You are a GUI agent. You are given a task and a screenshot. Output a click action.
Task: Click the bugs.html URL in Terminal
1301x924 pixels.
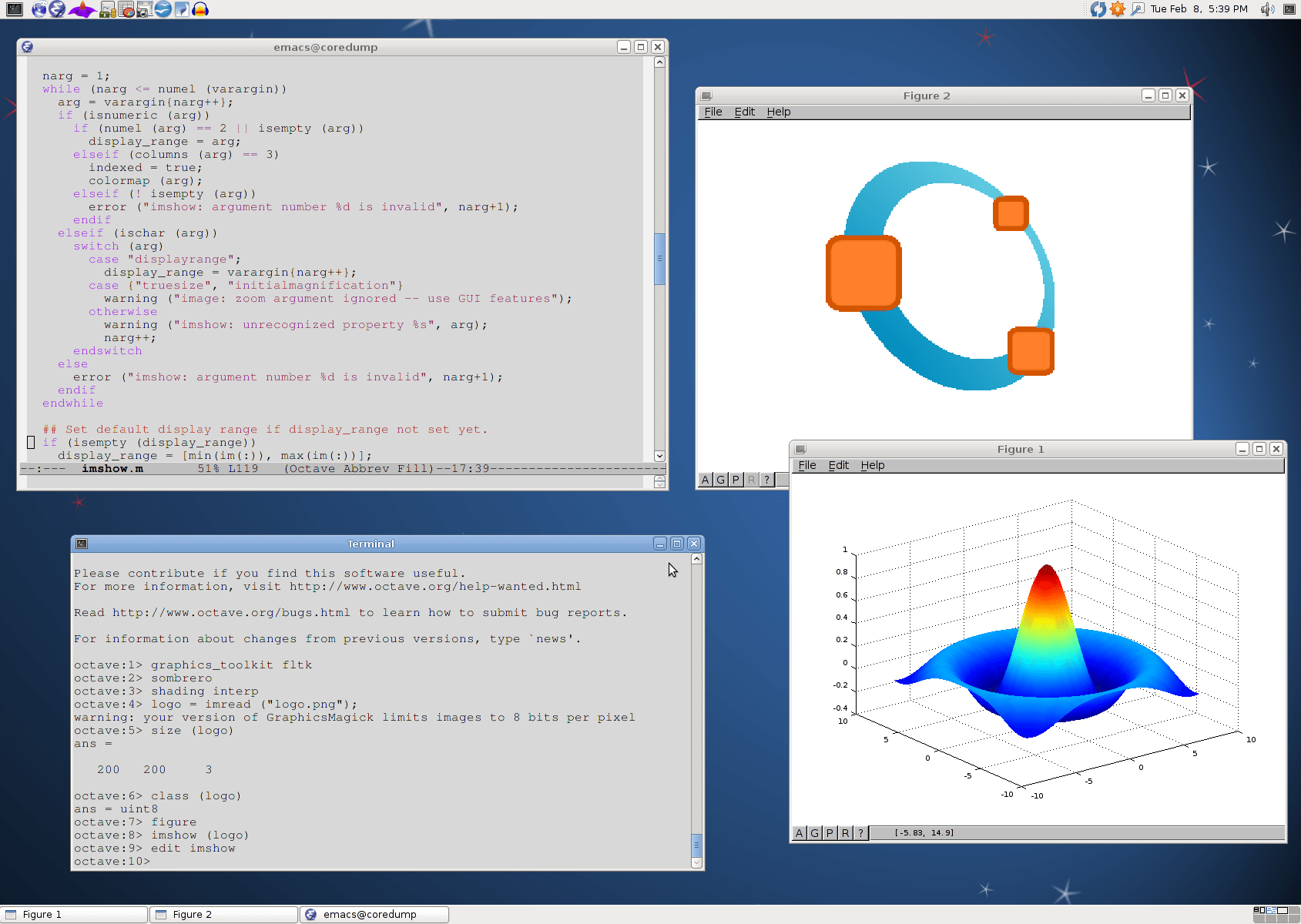pyautogui.click(x=231, y=613)
